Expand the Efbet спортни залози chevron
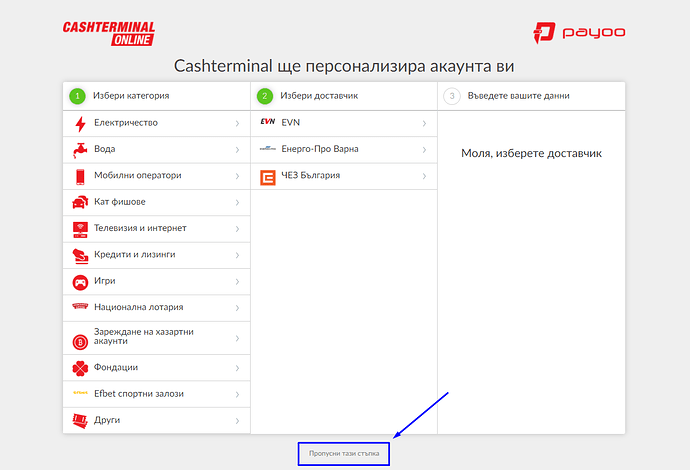Image resolution: width=690 pixels, height=470 pixels. pyautogui.click(x=237, y=395)
